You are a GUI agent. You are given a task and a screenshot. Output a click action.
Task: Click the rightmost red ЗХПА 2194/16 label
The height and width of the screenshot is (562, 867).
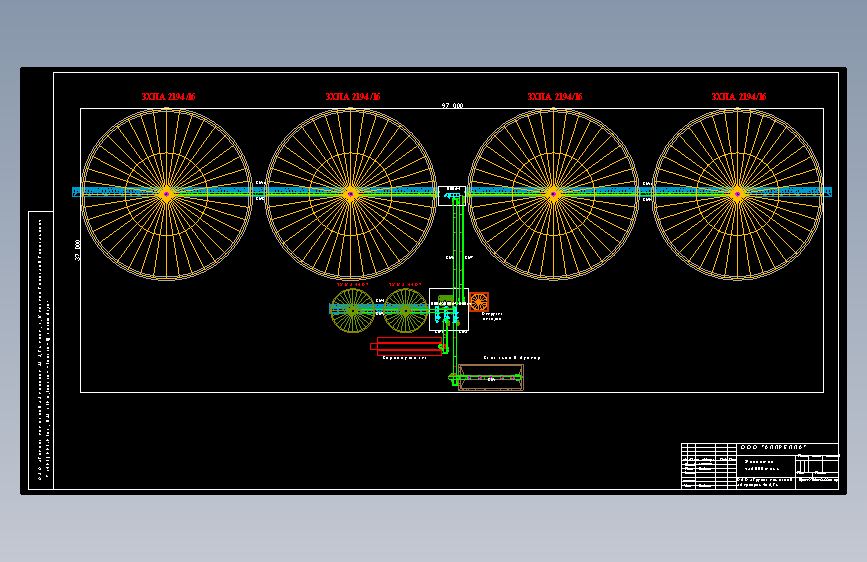tap(739, 97)
